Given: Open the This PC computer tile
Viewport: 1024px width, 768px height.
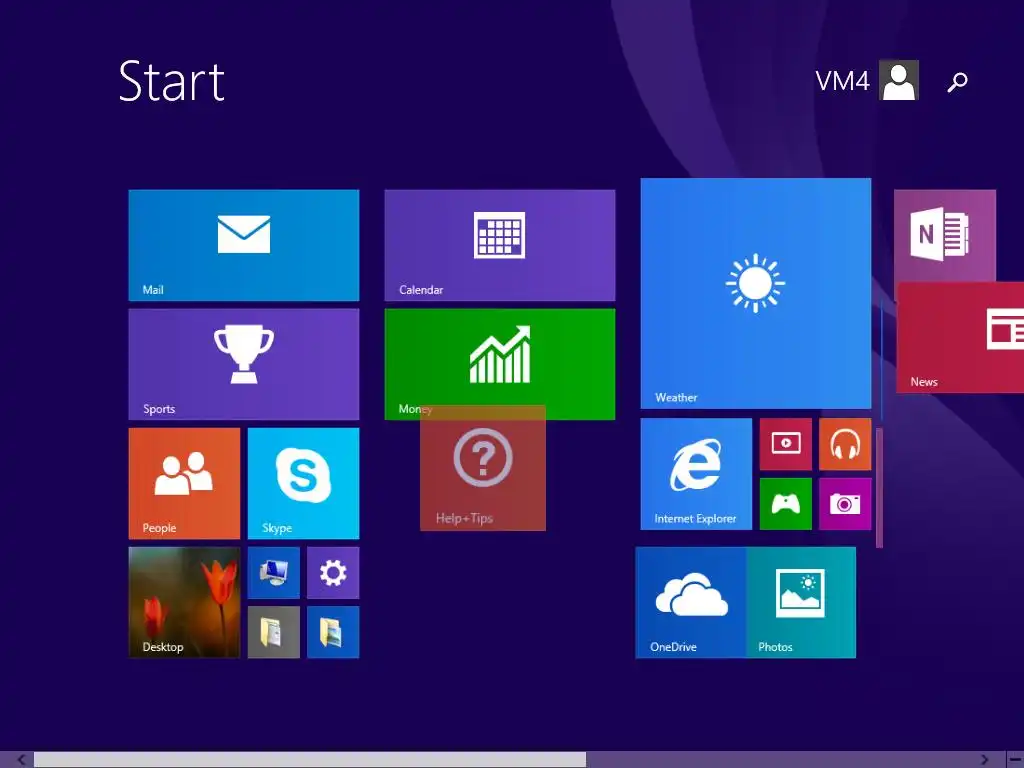Looking at the screenshot, I should pyautogui.click(x=274, y=573).
